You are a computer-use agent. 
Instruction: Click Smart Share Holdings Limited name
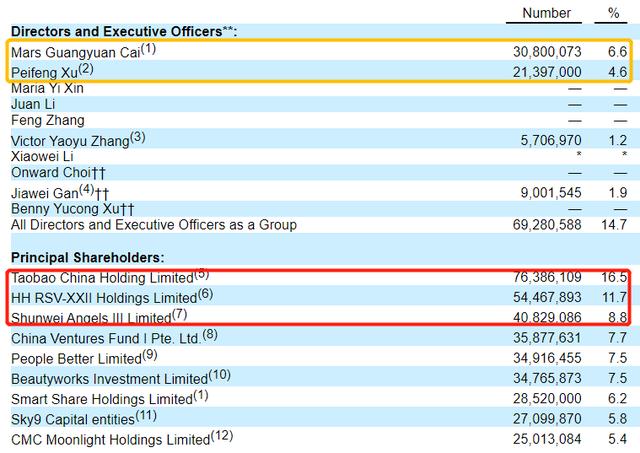click(102, 399)
